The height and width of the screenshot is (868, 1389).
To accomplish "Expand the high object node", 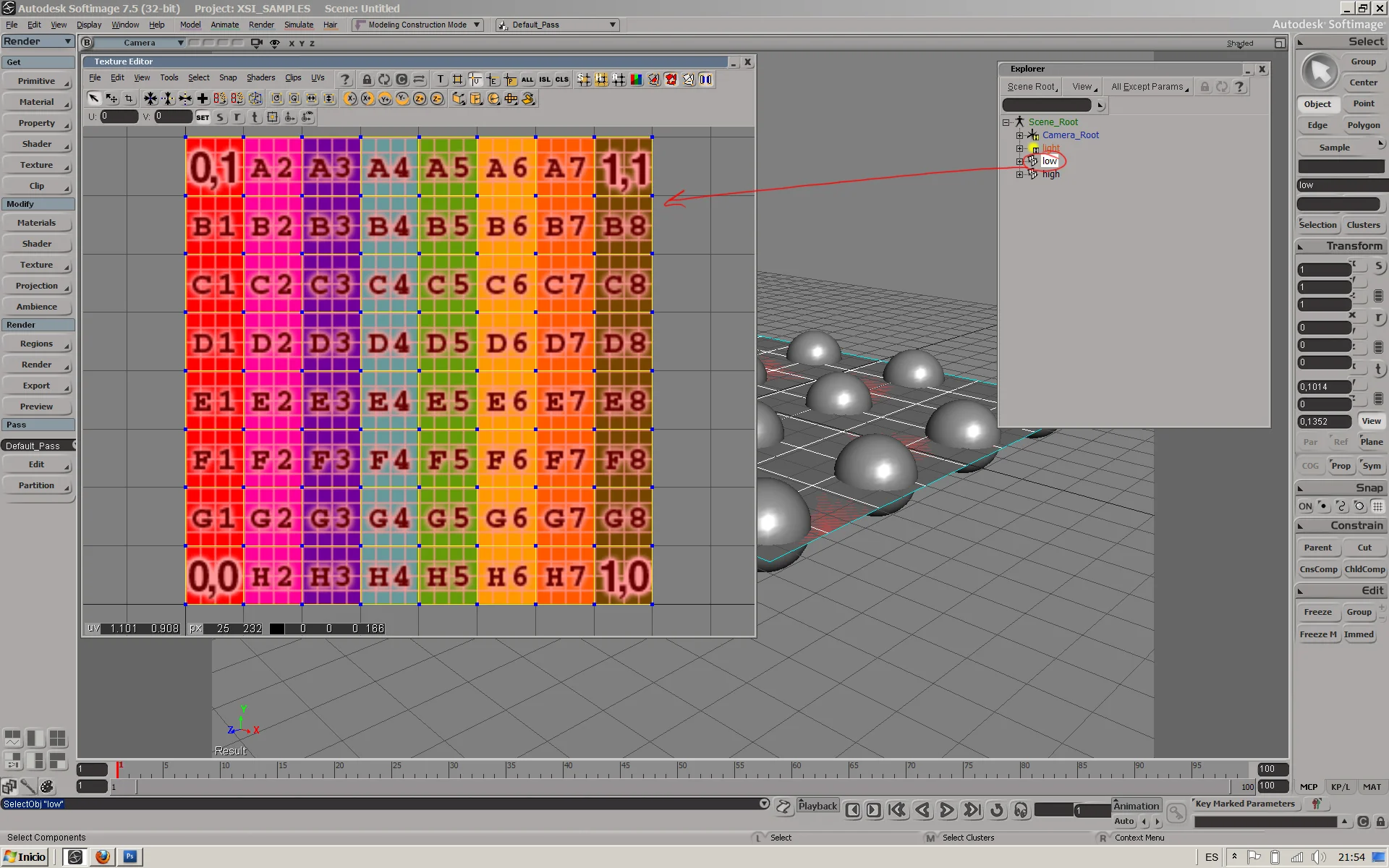I will pos(1019,174).
